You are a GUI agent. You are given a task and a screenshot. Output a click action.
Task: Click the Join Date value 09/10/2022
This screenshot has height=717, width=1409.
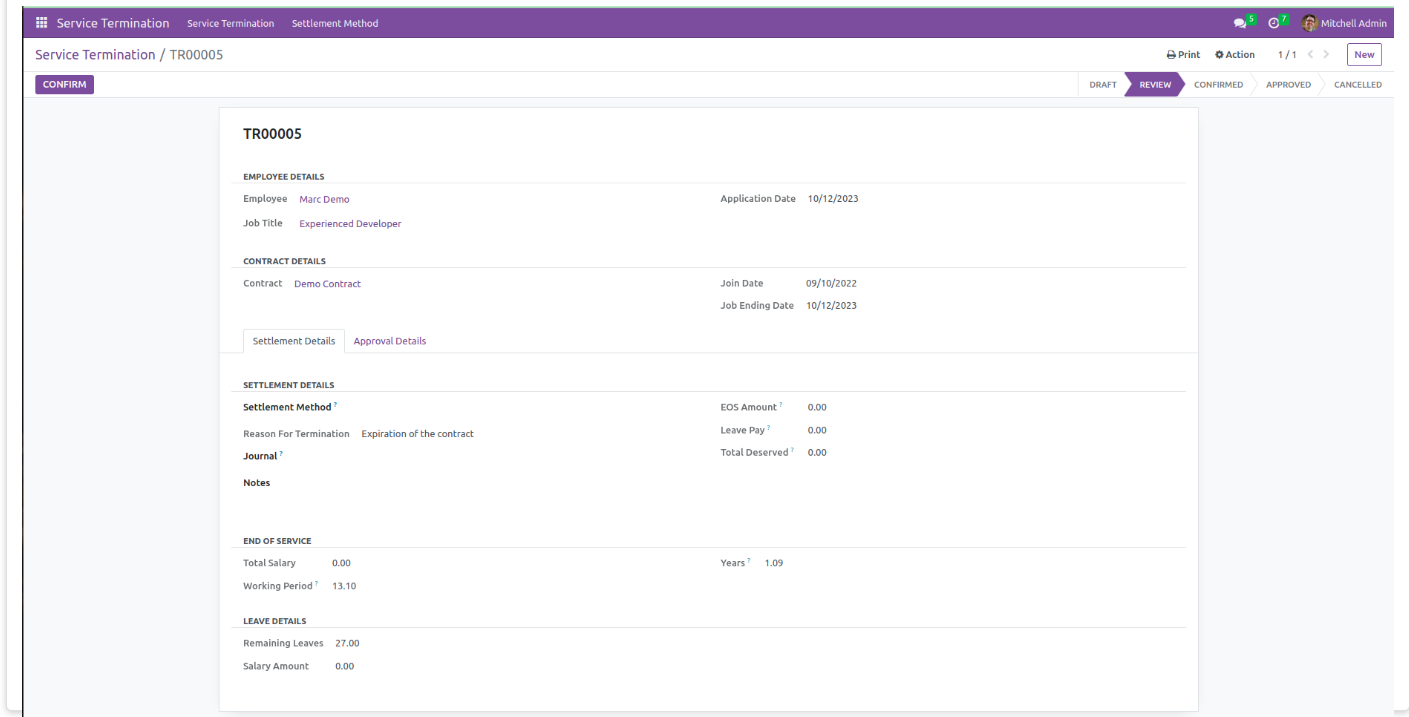pos(831,284)
